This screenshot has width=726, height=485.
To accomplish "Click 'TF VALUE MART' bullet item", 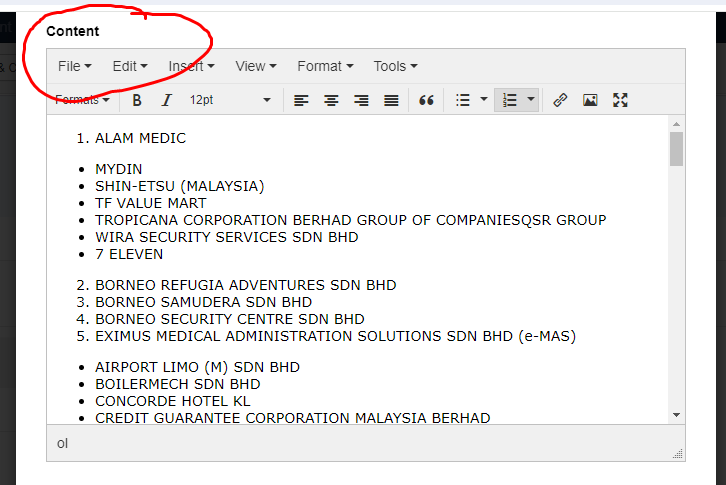I will click(150, 203).
